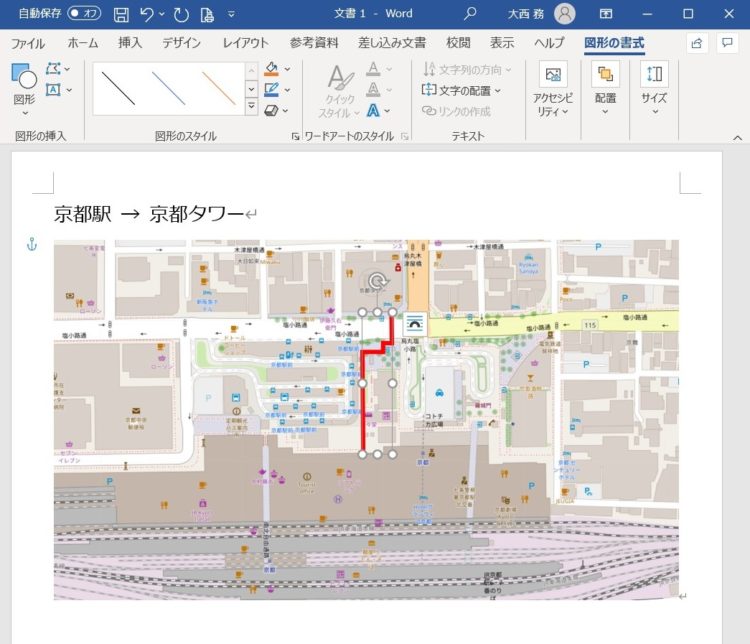Screen dimensions: 750x644
Task: Select the orange line shape style
Action: [x=219, y=88]
